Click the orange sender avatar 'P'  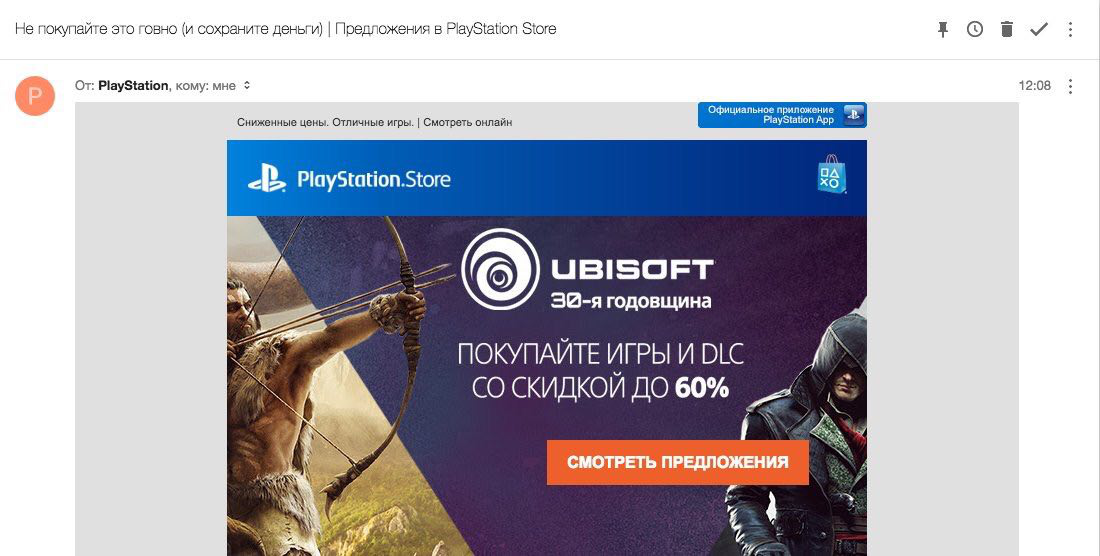coord(35,95)
